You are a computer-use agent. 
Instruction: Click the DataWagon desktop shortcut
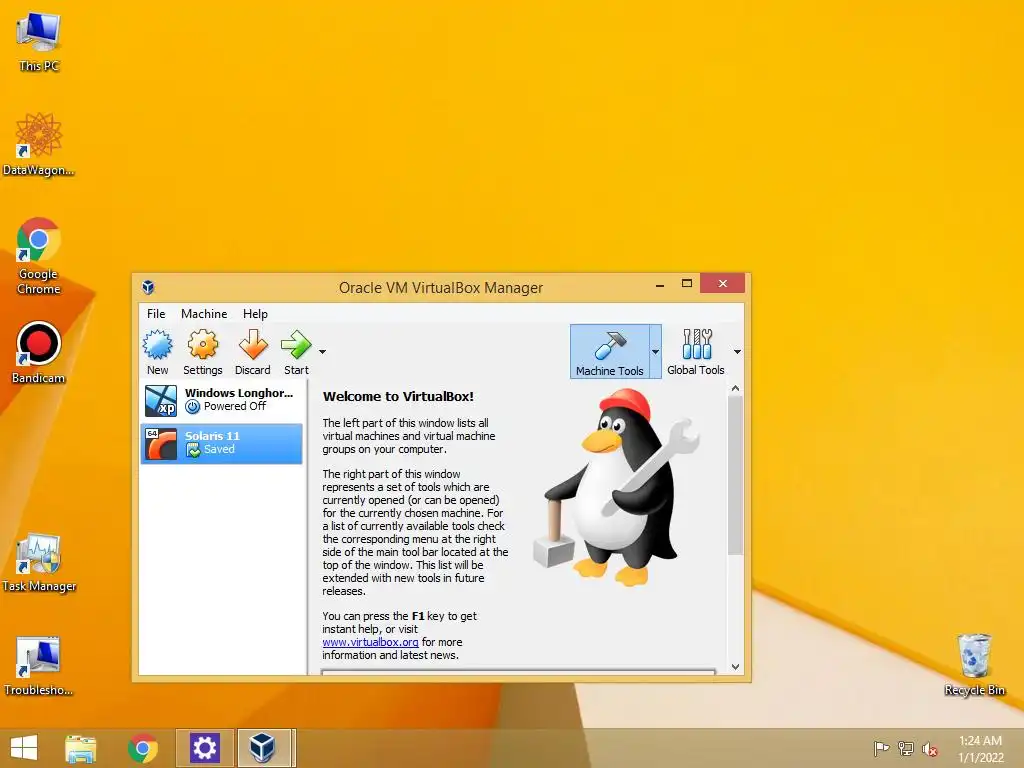pos(39,144)
